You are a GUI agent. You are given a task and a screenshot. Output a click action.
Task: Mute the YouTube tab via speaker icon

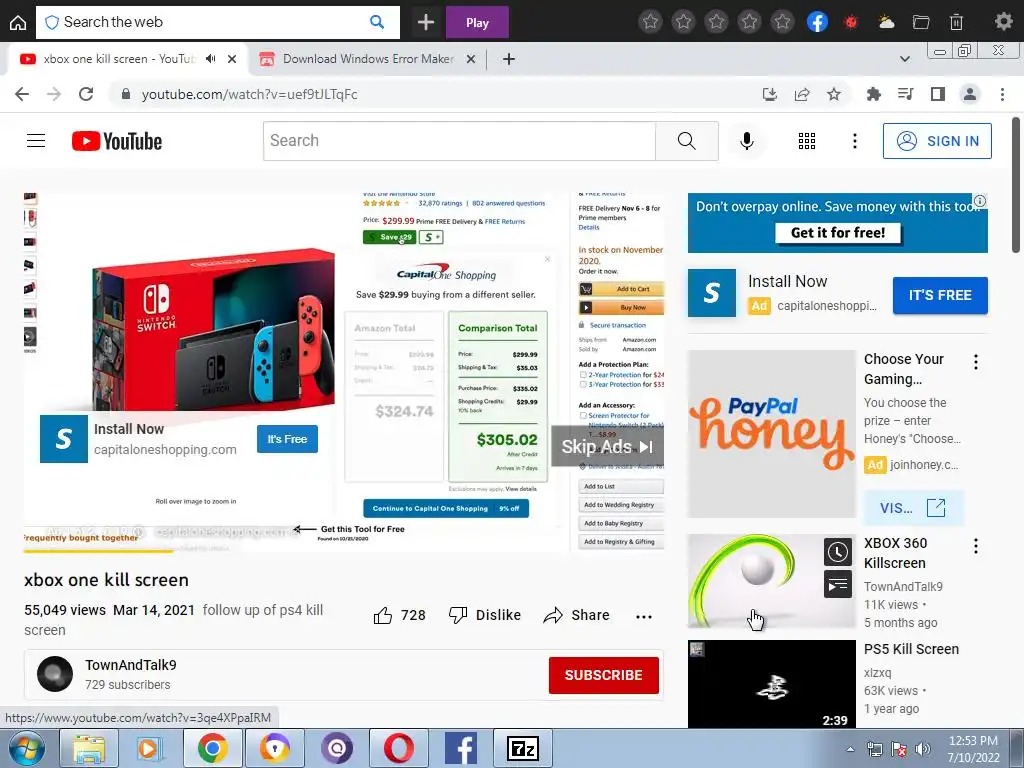[x=210, y=59]
